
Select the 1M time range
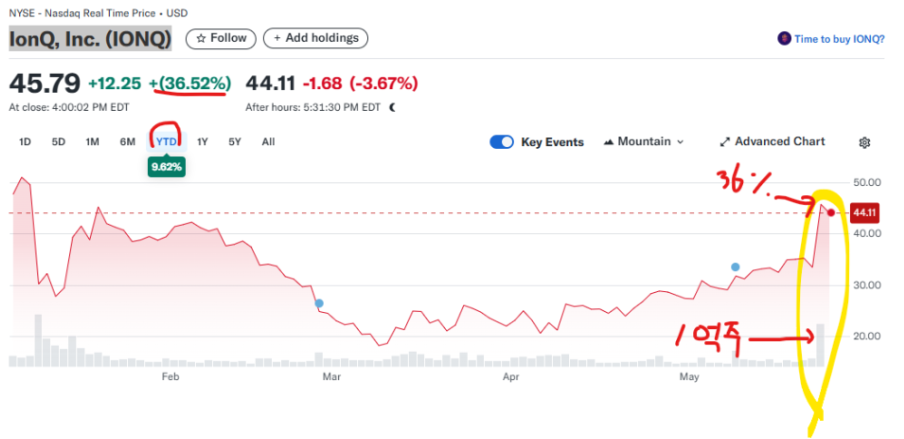92,141
